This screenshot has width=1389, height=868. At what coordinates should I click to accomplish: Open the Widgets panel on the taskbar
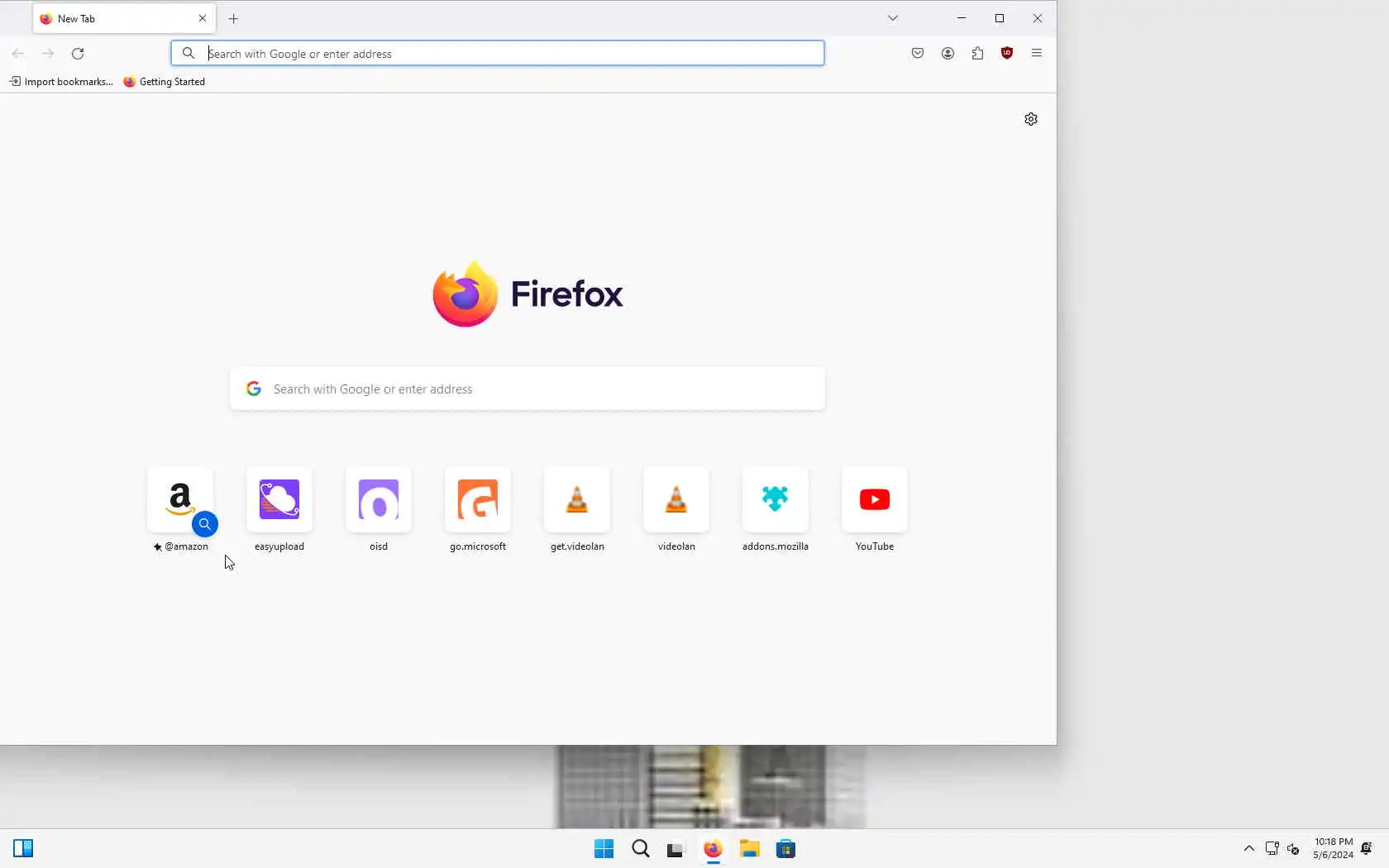pyautogui.click(x=23, y=849)
